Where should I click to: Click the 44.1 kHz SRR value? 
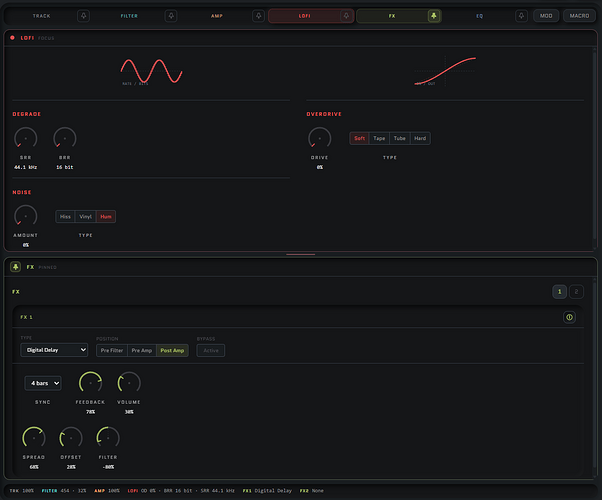tap(26, 167)
